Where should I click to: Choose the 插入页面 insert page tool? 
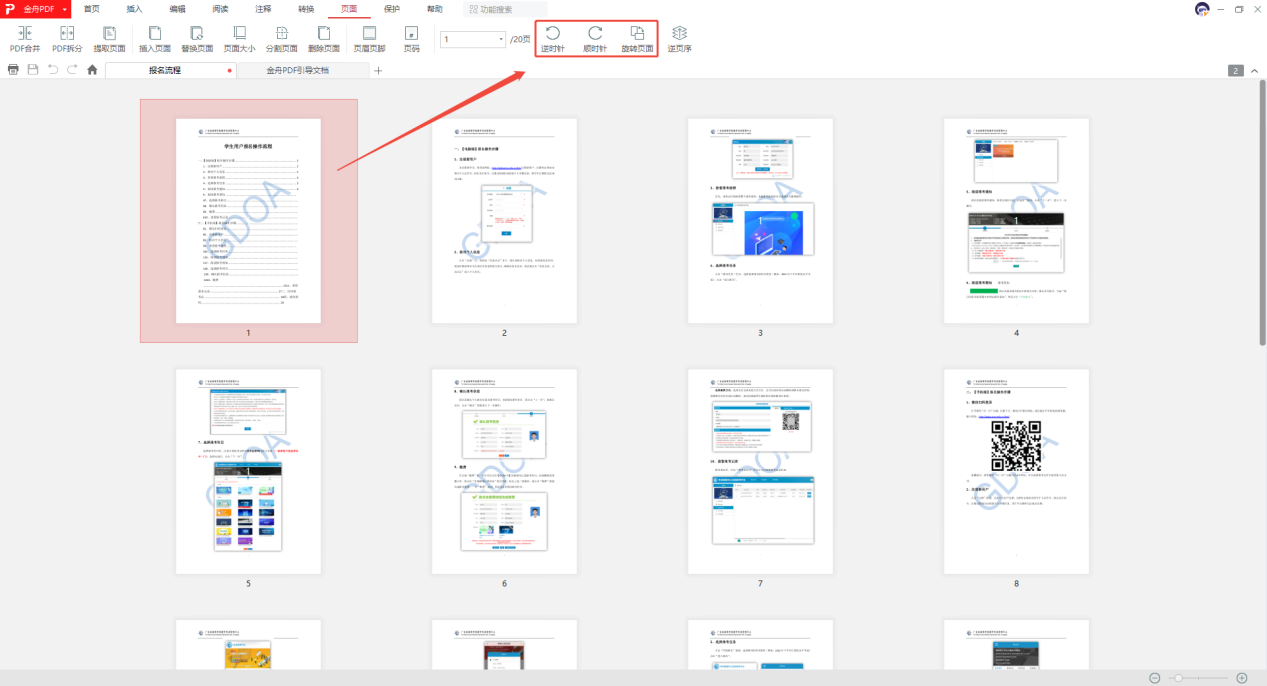[155, 39]
